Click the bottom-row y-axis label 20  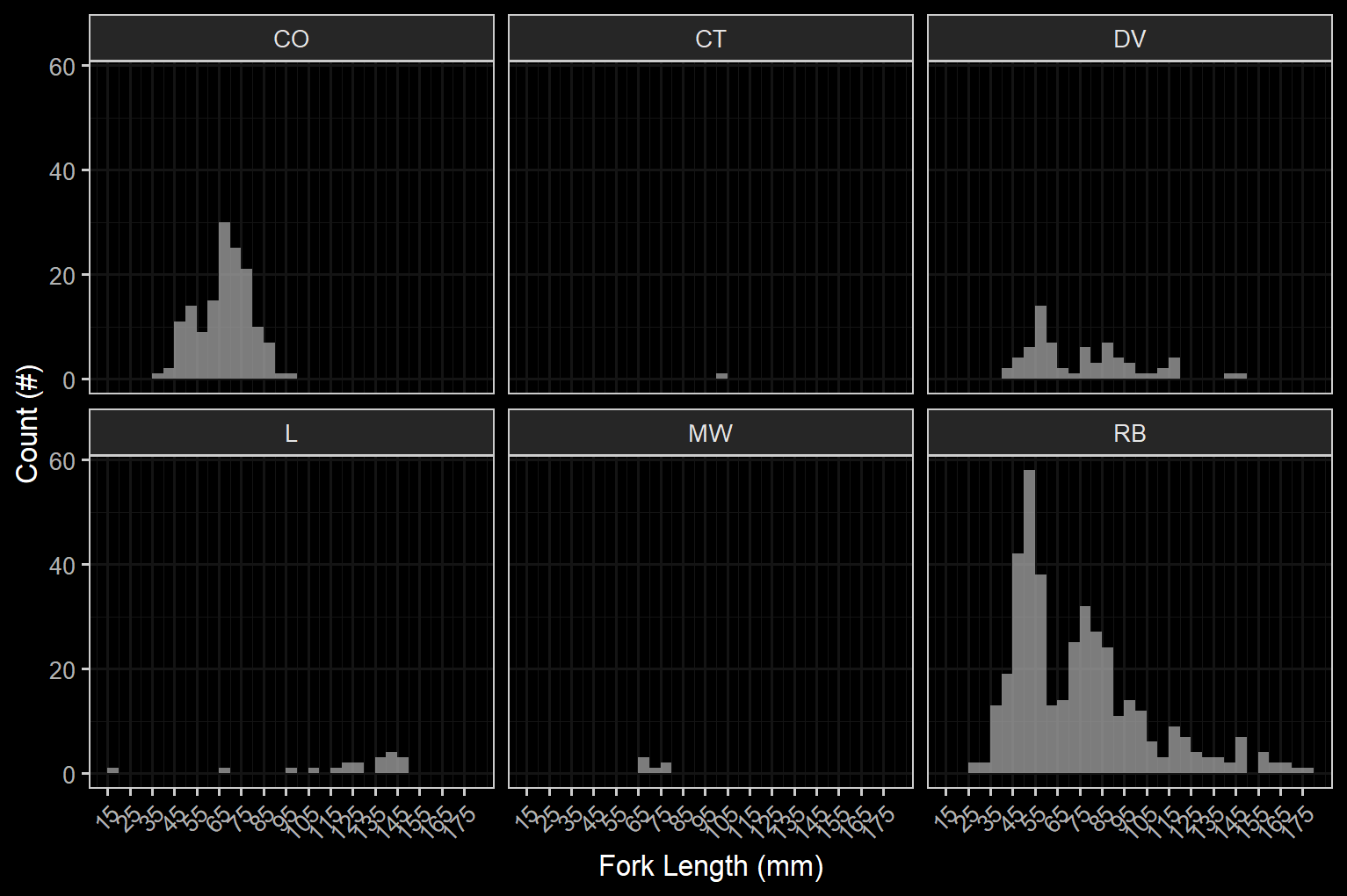[x=62, y=670]
